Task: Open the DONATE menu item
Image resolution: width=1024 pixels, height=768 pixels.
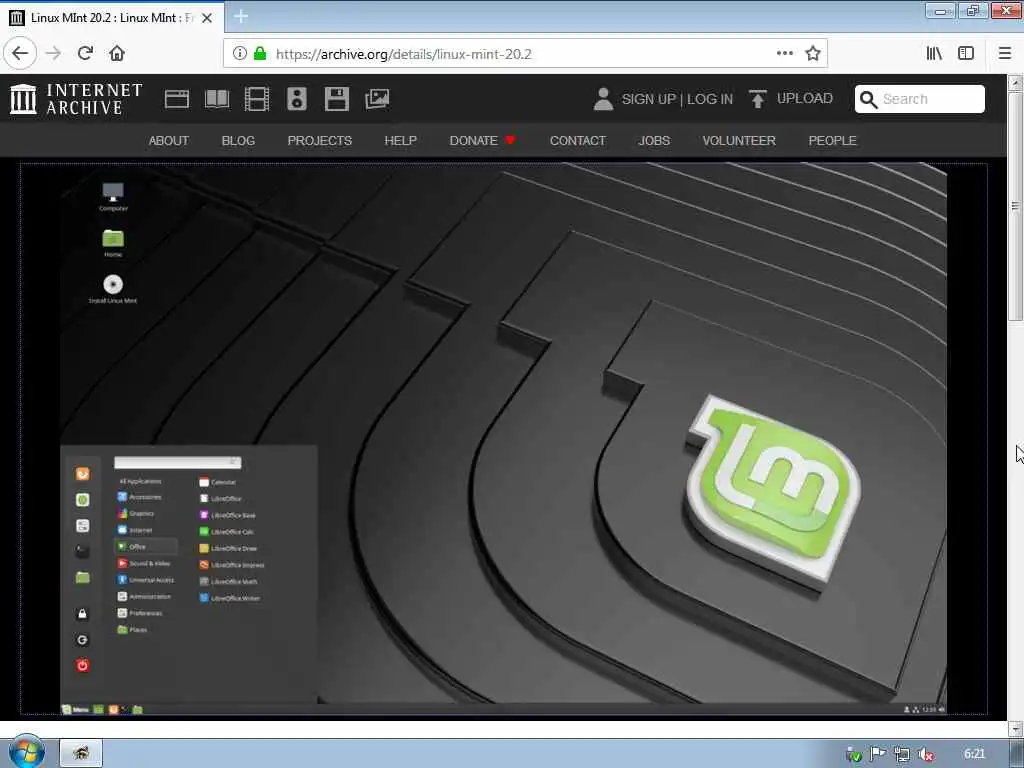Action: point(483,140)
